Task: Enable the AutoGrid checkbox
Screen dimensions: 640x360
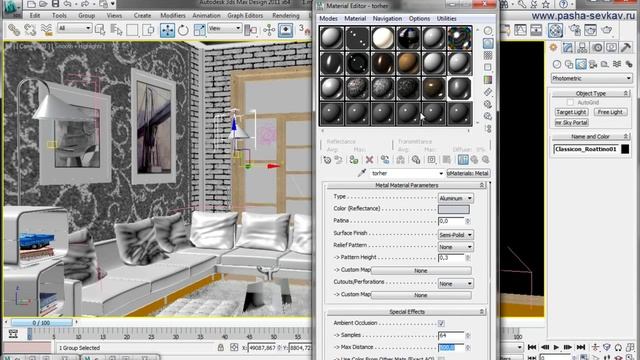Action: tap(570, 102)
